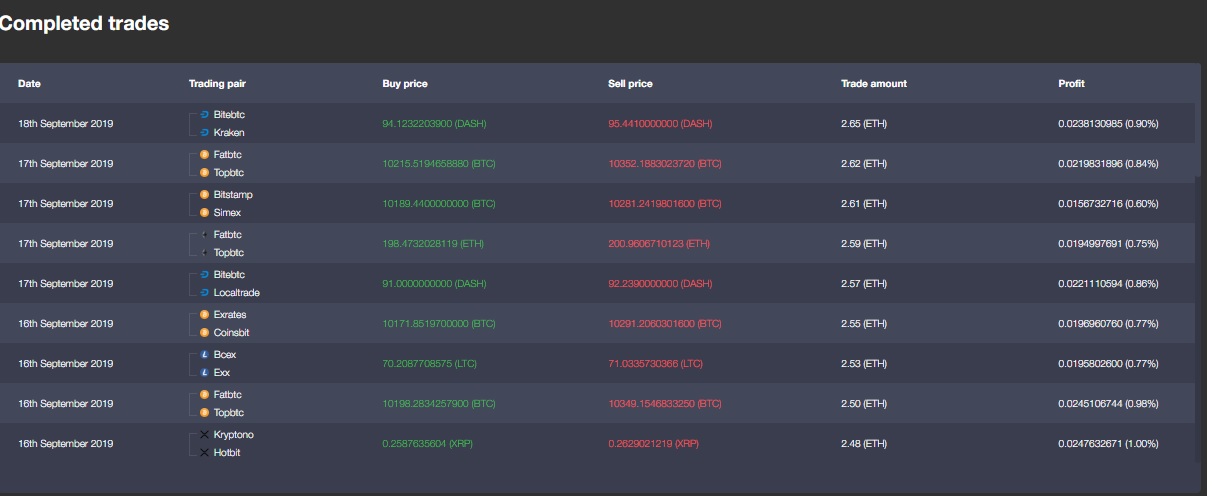Select buy price 70.2087708575 (LTC)

(x=432, y=364)
